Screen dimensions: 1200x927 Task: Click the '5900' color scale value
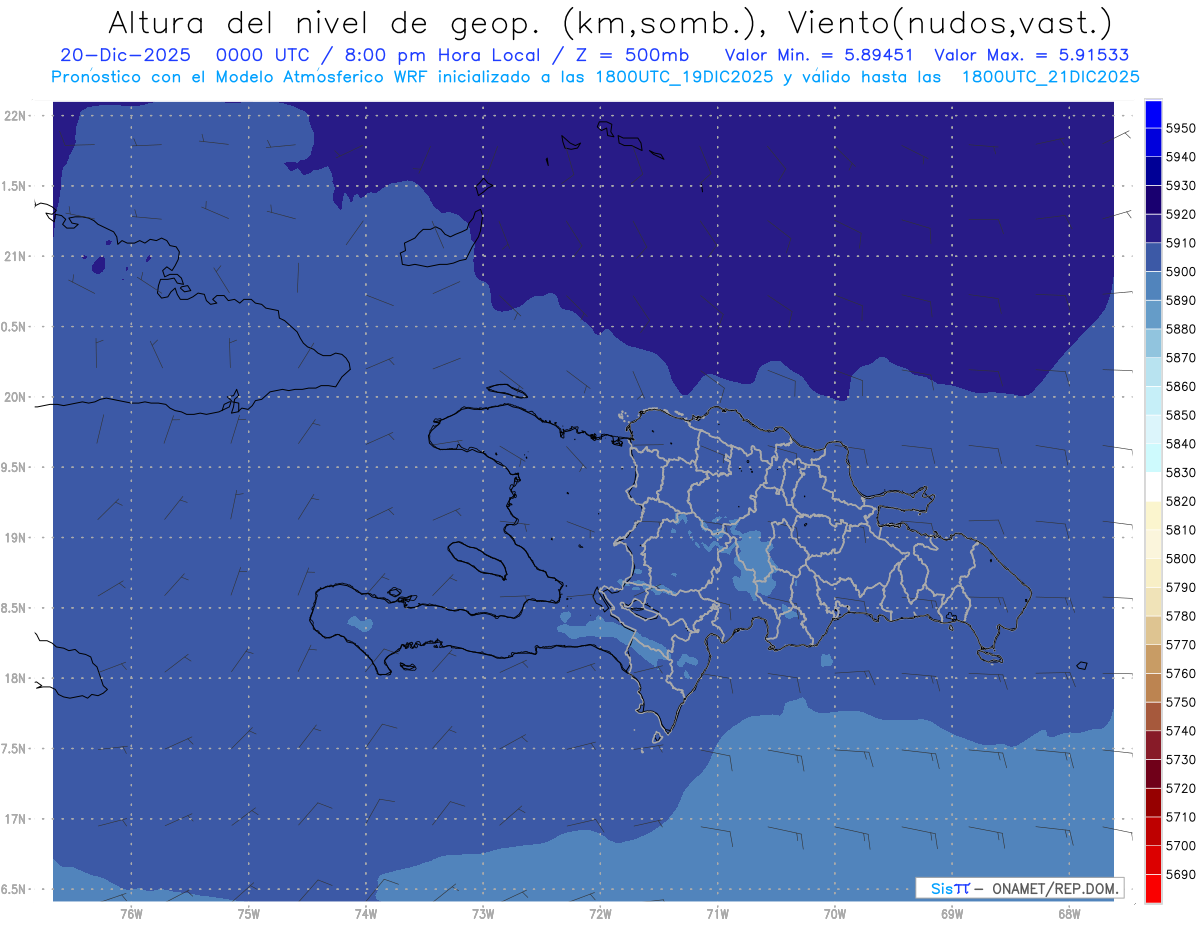[x=1181, y=272]
